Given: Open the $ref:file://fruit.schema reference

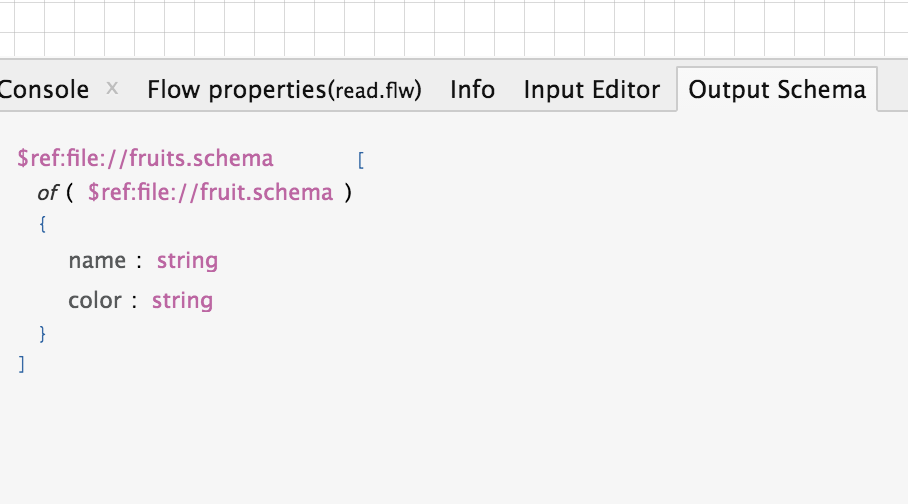Looking at the screenshot, I should (210, 192).
